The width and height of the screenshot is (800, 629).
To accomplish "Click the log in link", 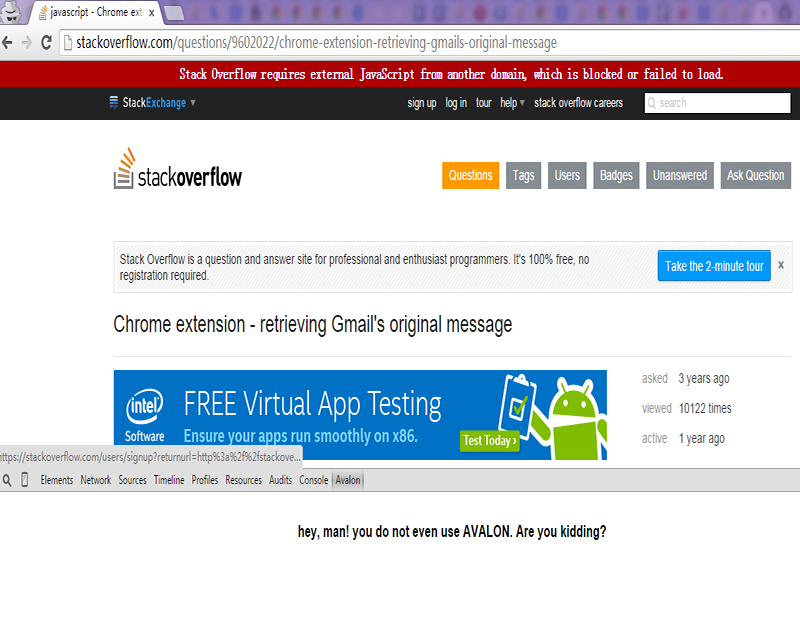I will pos(456,103).
